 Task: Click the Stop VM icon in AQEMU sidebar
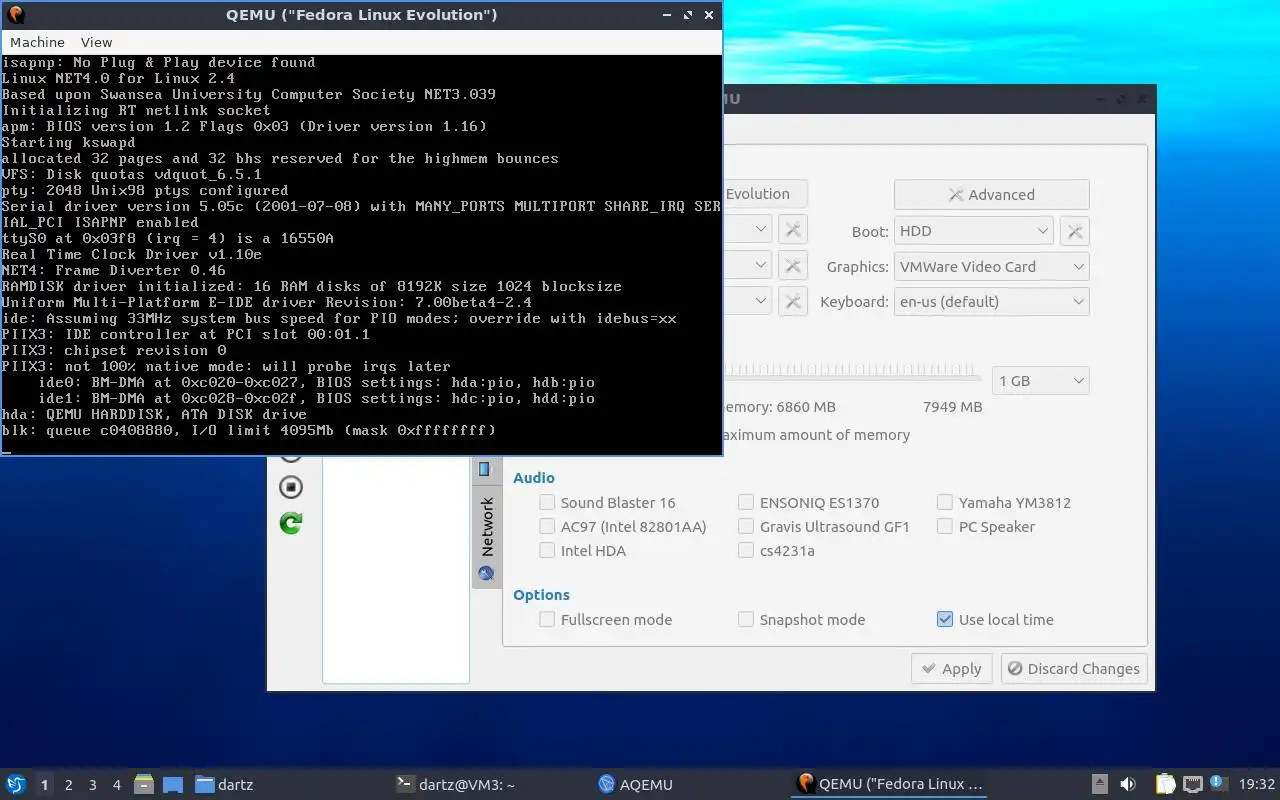click(291, 487)
